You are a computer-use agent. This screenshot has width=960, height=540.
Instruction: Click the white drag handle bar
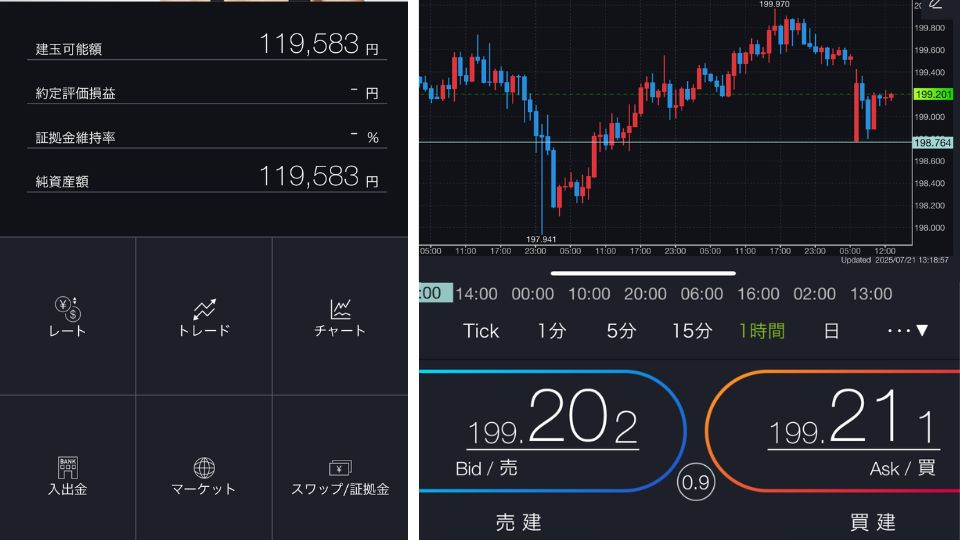(x=643, y=272)
